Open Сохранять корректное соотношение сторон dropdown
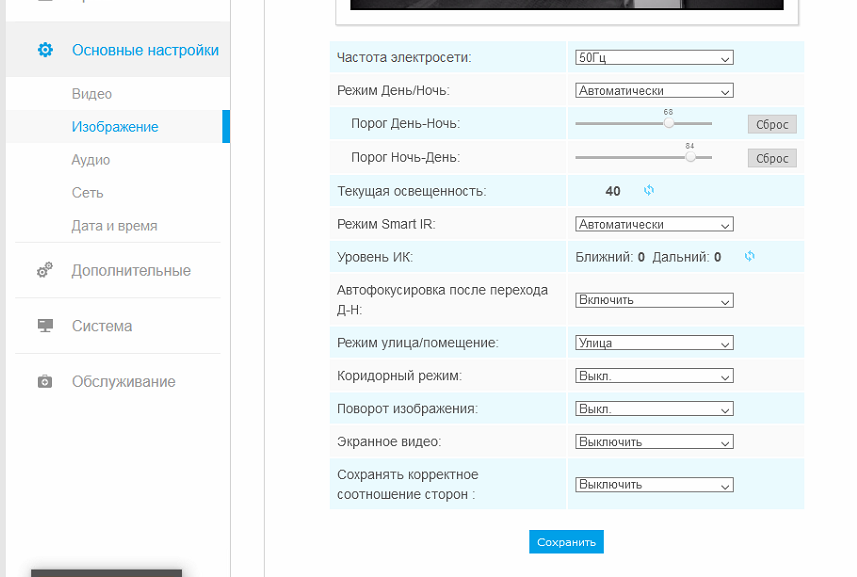The height and width of the screenshot is (577, 857). [654, 485]
